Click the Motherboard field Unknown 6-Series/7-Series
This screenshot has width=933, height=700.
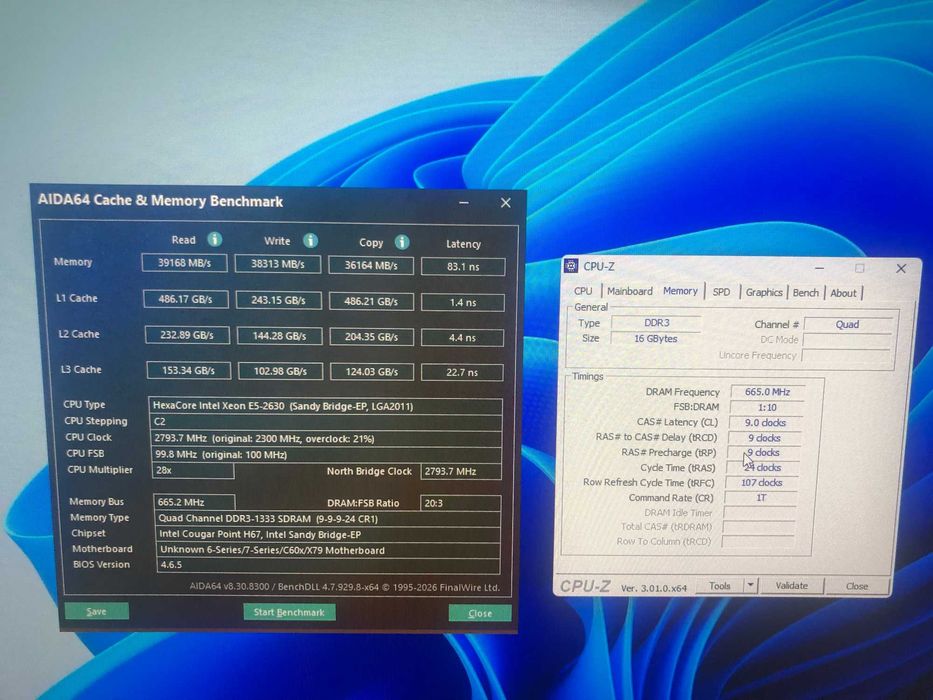328,551
